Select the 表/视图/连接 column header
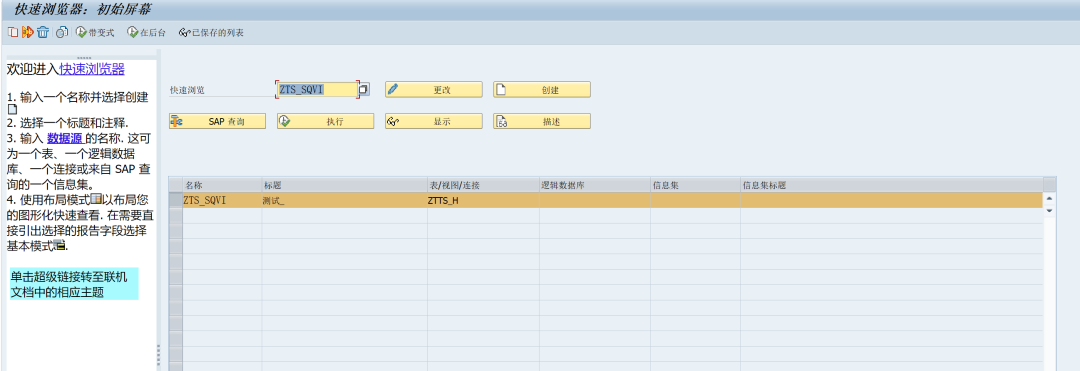Image resolution: width=1080 pixels, height=371 pixels. [483, 185]
